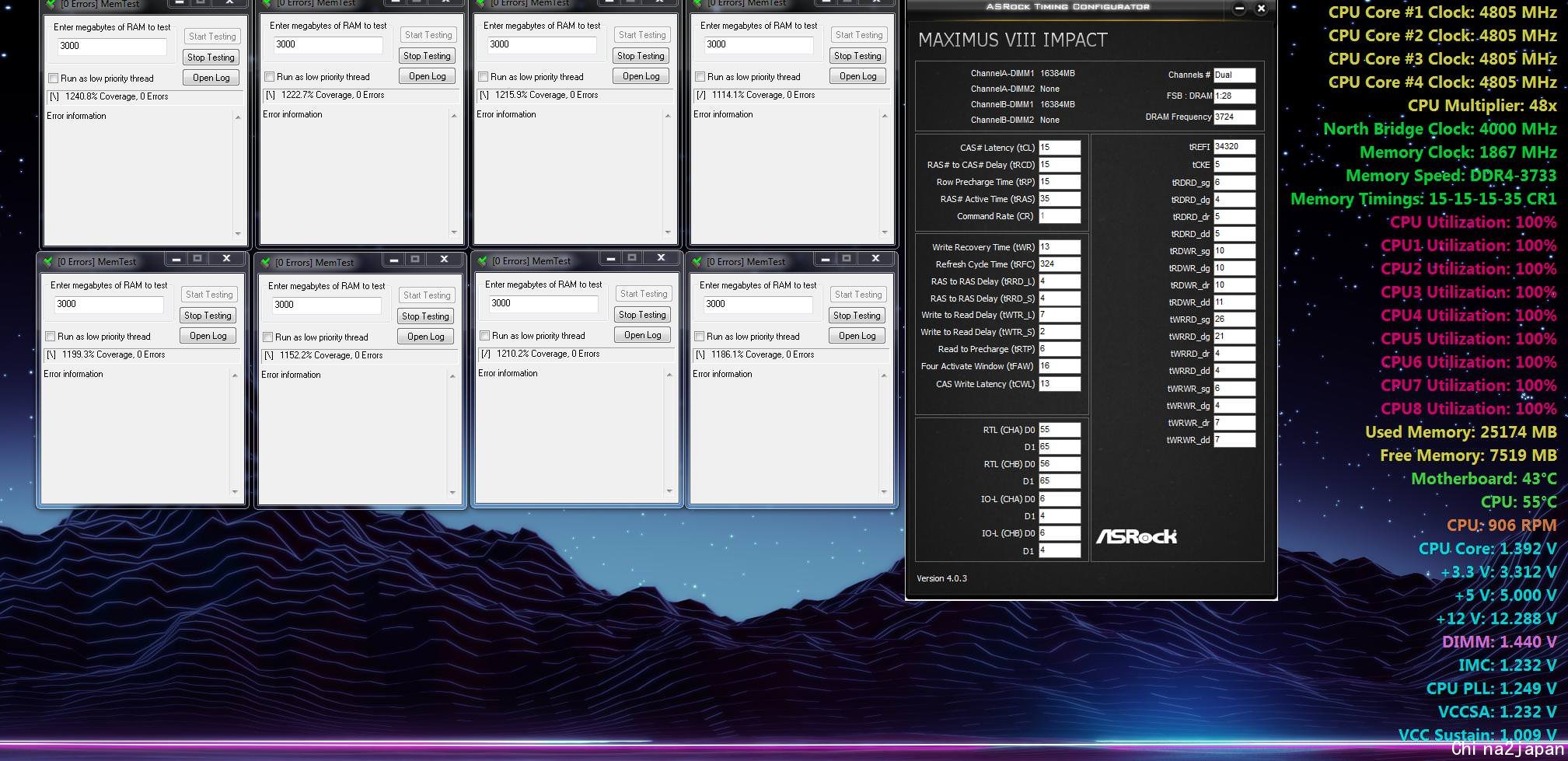
Task: Open log in MemTest with 1114.1% coverage
Action: (857, 76)
